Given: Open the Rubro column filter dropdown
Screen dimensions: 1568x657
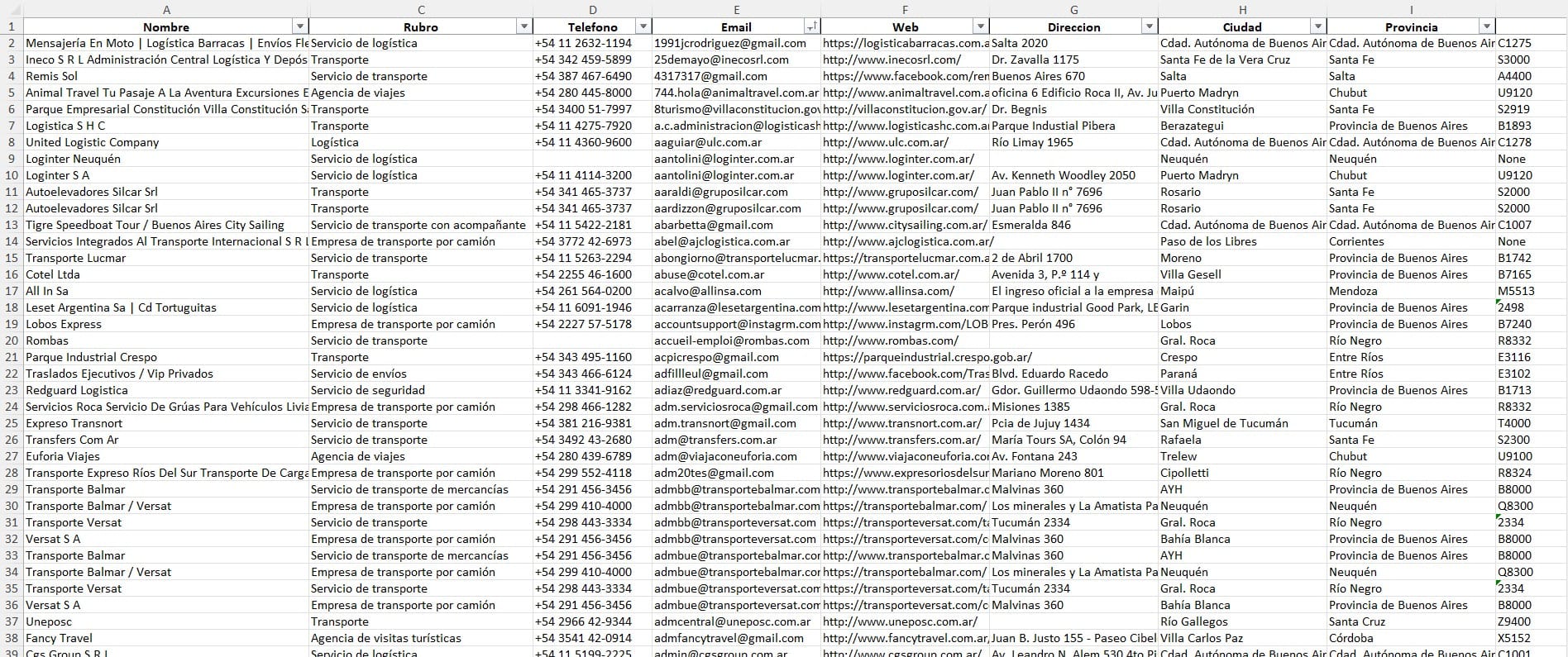Looking at the screenshot, I should click(x=523, y=27).
